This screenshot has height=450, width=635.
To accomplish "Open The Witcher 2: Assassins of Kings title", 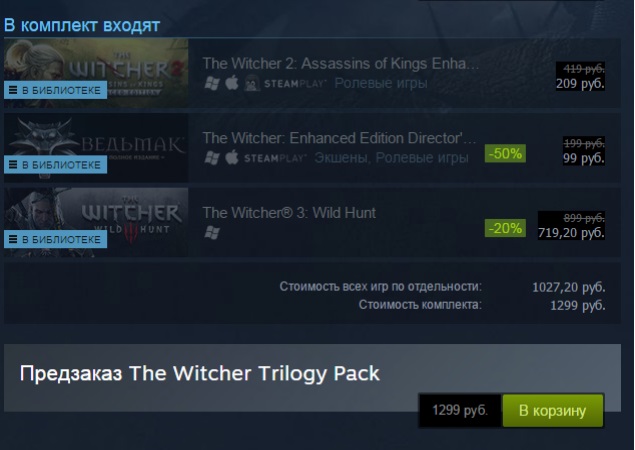I will coord(341,64).
